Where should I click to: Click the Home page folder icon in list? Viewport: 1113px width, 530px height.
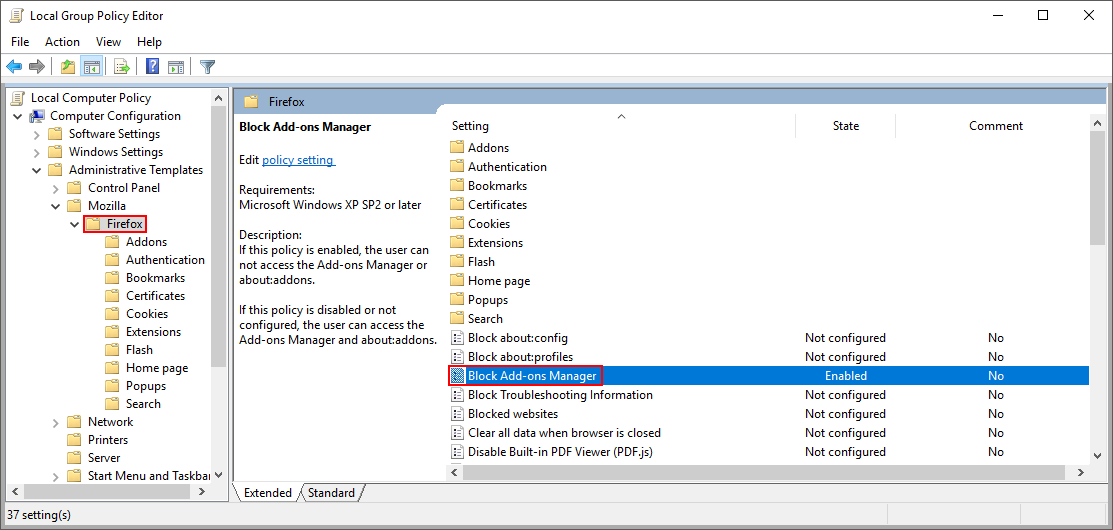tap(457, 281)
